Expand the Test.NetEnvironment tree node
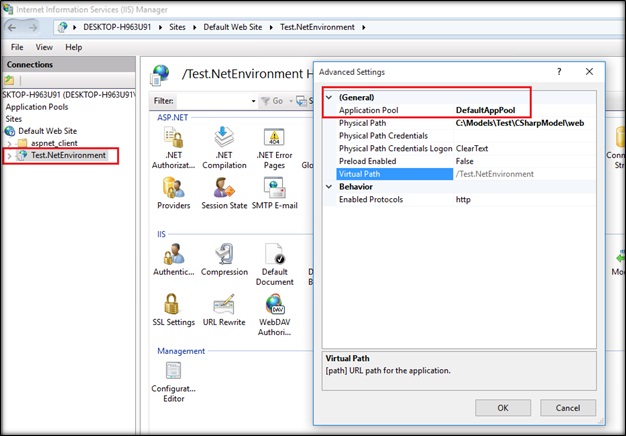The height and width of the screenshot is (436, 626). [10, 156]
